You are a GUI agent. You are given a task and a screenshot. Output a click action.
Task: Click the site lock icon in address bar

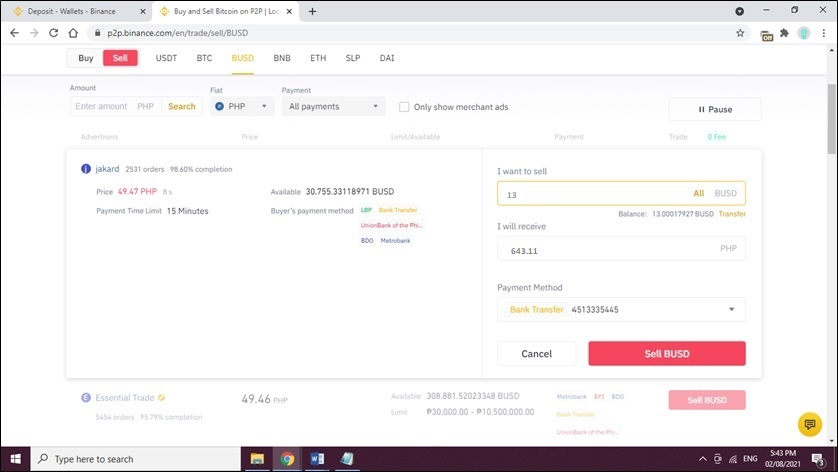coord(97,33)
